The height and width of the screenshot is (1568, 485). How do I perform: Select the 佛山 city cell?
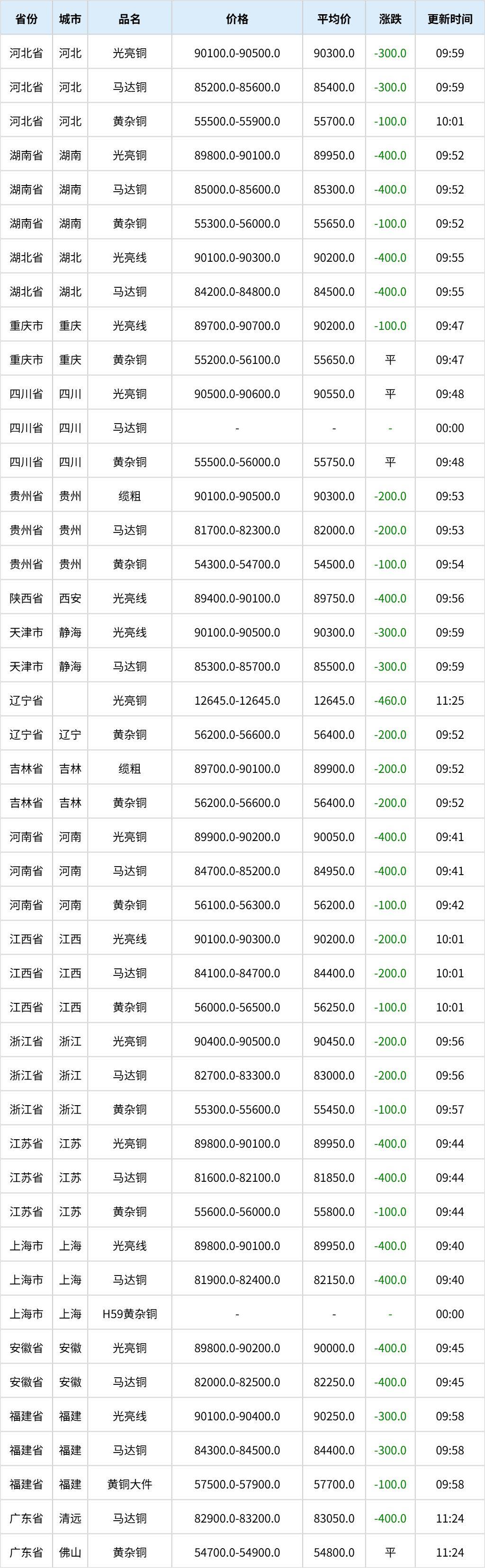70,1553
